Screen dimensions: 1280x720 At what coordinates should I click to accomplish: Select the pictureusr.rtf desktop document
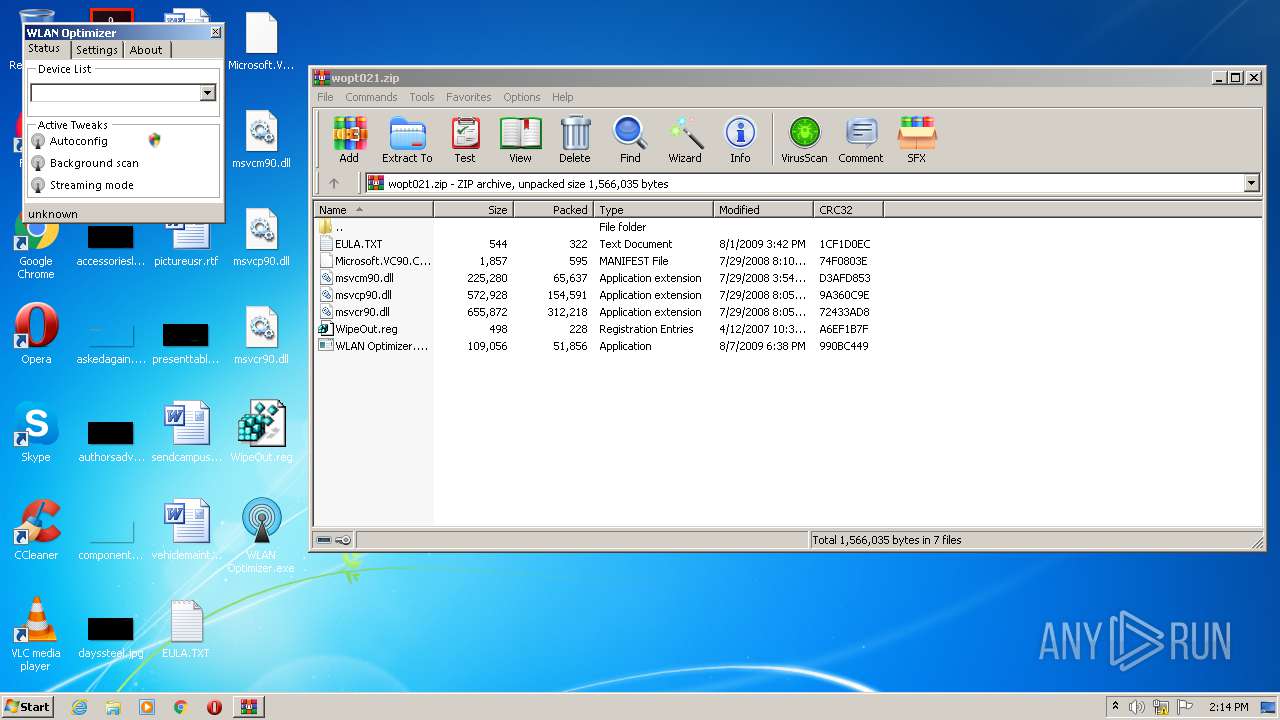tap(186, 243)
